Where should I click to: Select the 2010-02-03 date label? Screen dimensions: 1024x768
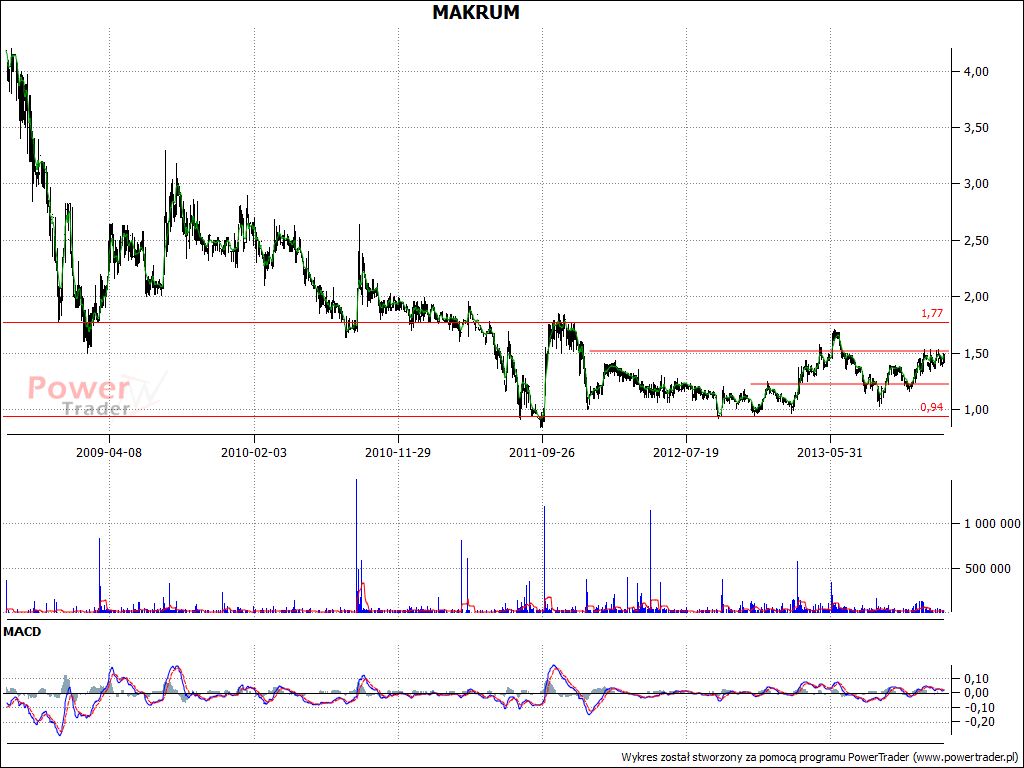tap(253, 453)
